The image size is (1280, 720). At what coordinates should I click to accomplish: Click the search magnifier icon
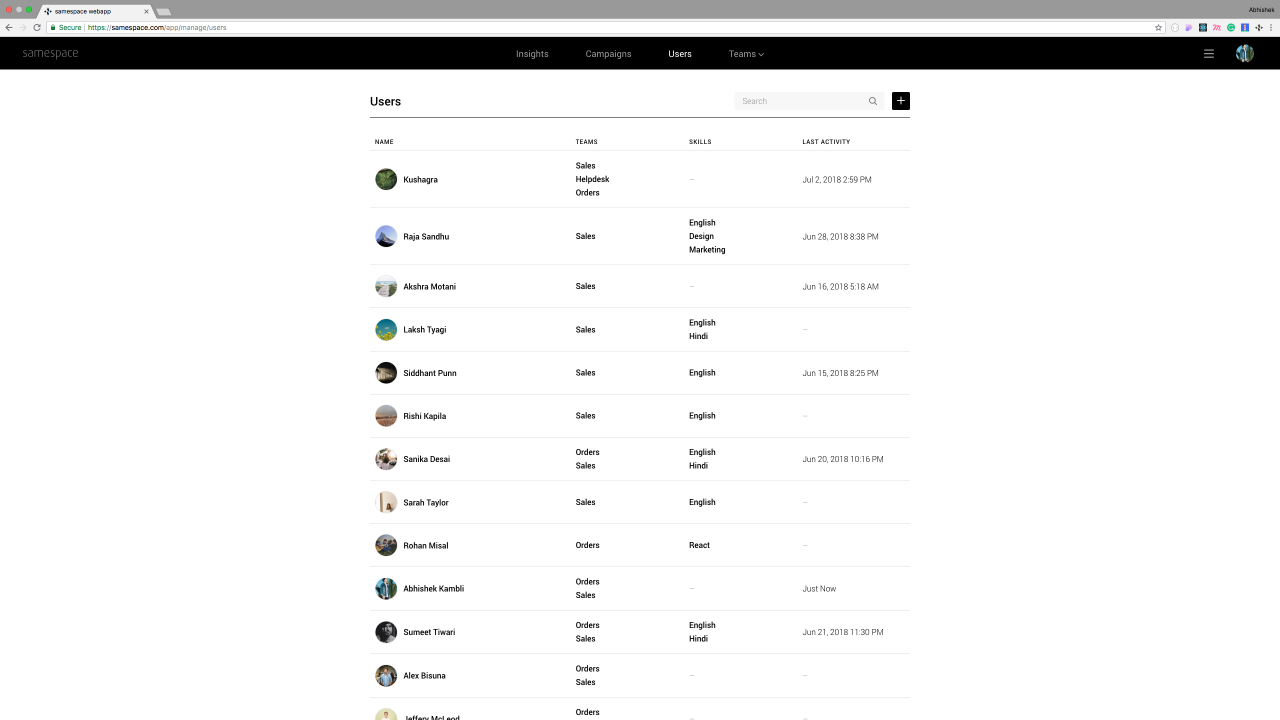(x=873, y=101)
